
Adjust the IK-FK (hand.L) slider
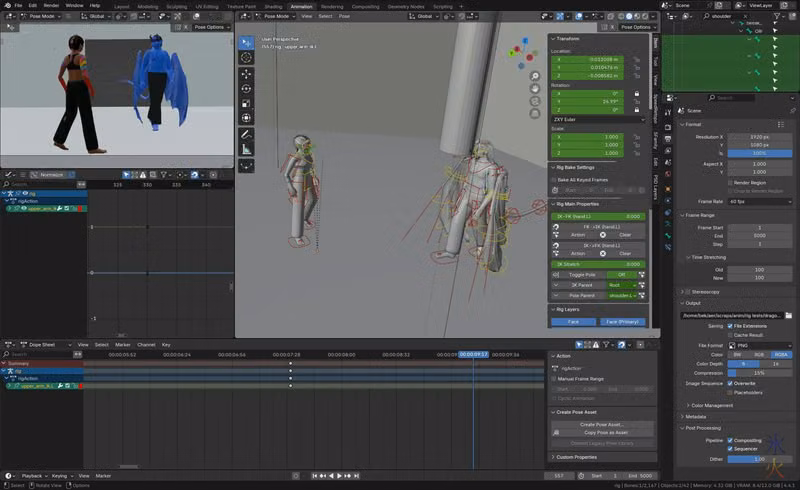point(598,216)
